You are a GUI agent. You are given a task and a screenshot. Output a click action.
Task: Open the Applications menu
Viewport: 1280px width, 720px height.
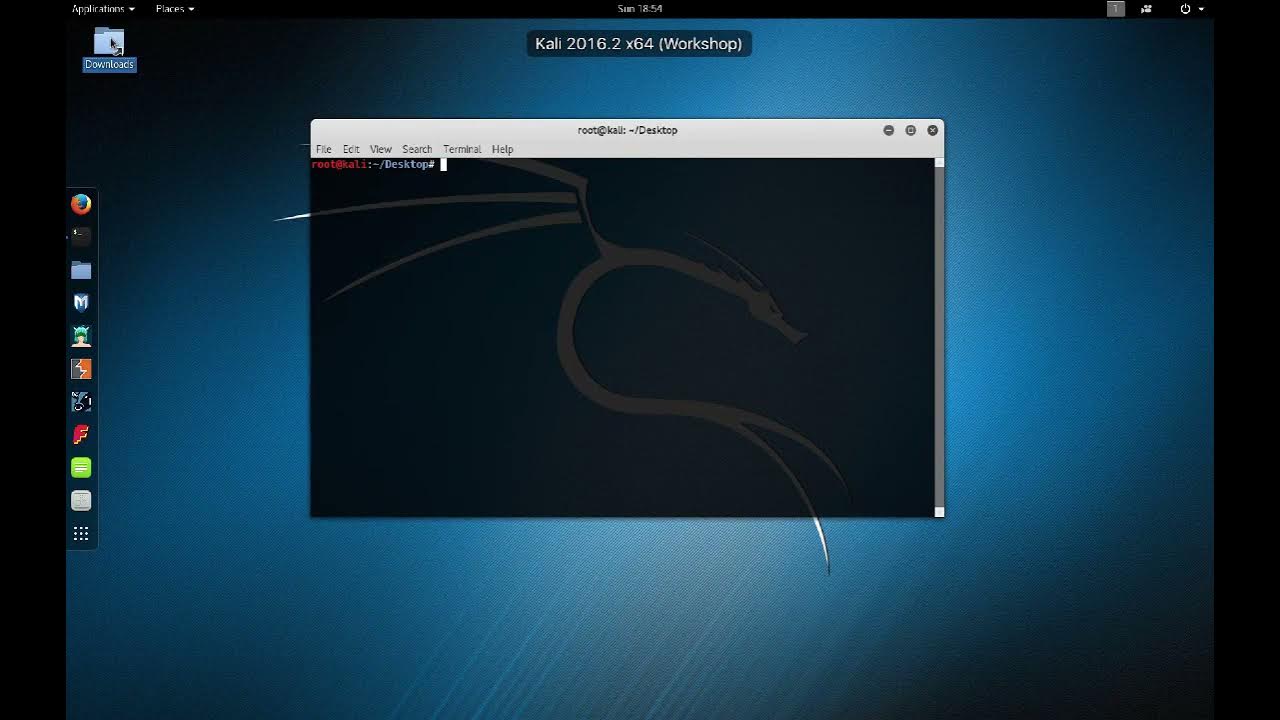(x=103, y=9)
